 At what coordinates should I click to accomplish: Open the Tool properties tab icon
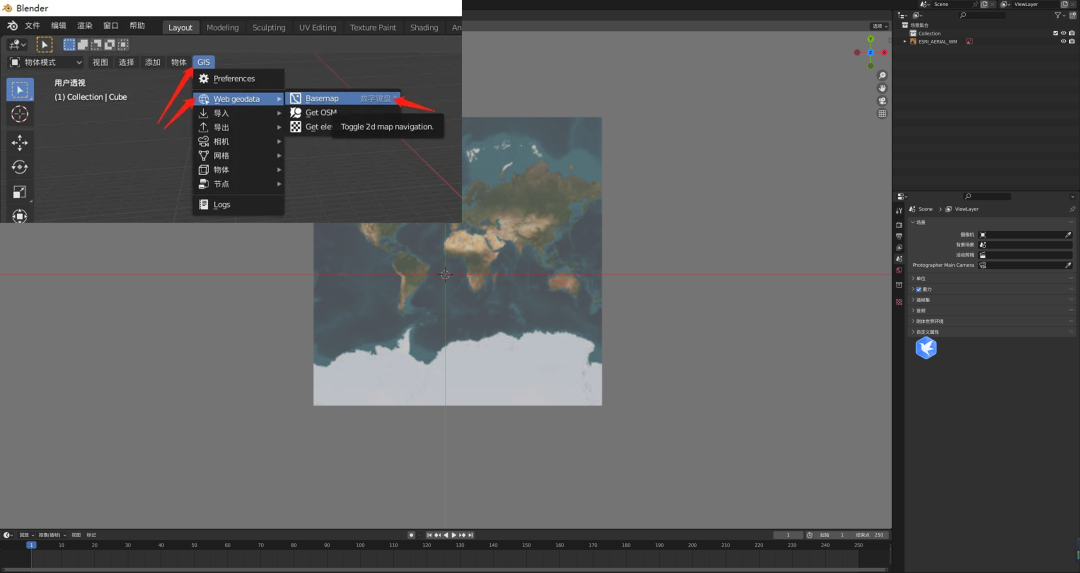899,211
